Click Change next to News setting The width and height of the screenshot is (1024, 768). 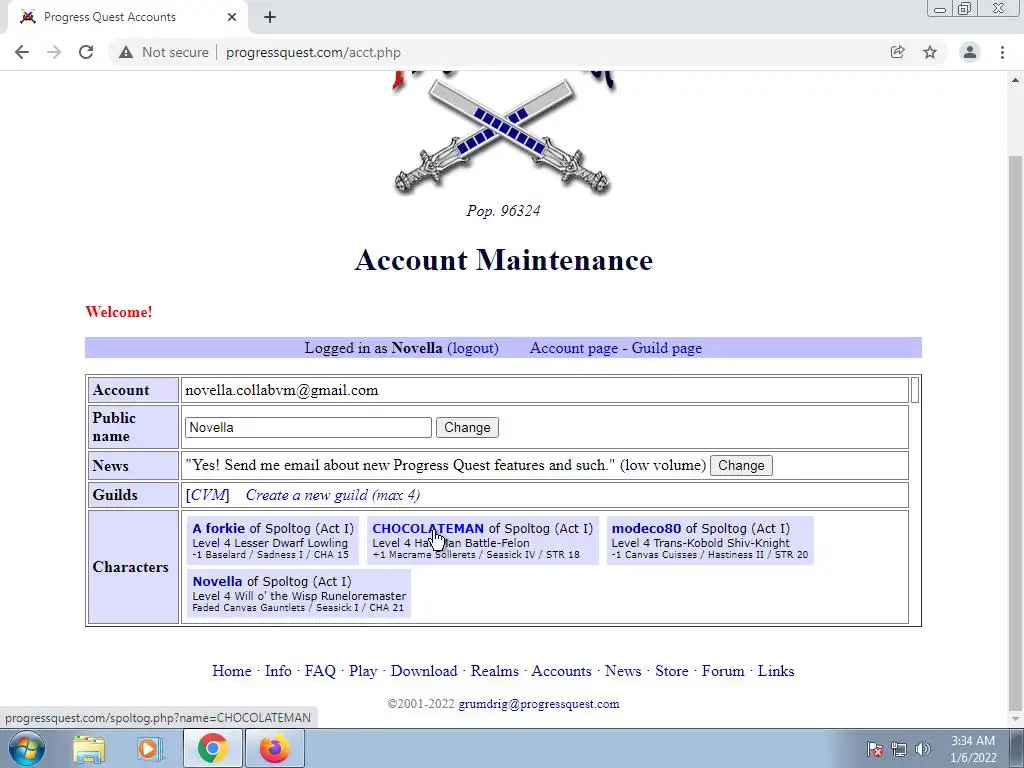coord(741,466)
